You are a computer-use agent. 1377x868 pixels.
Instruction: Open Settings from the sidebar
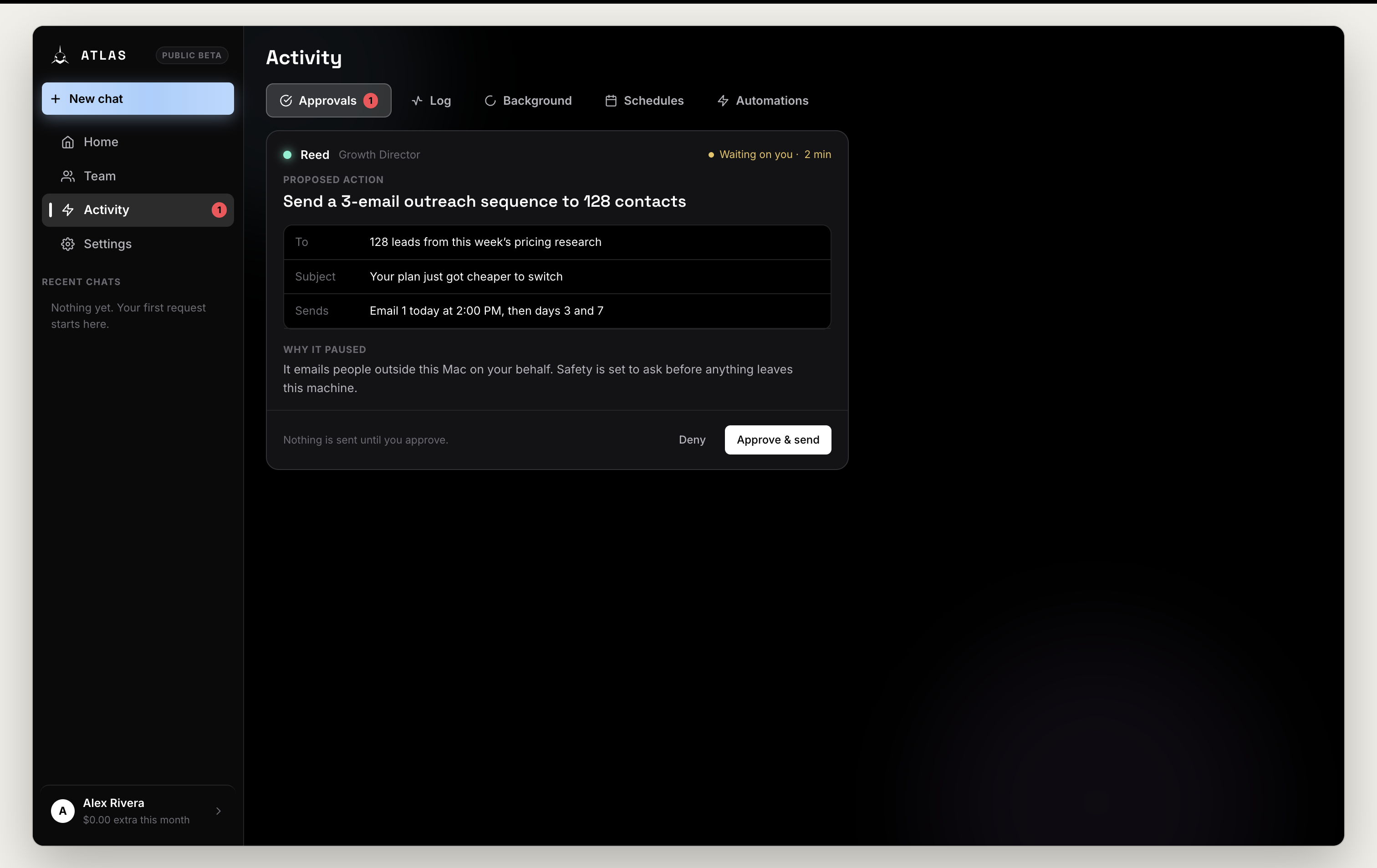tap(138, 244)
